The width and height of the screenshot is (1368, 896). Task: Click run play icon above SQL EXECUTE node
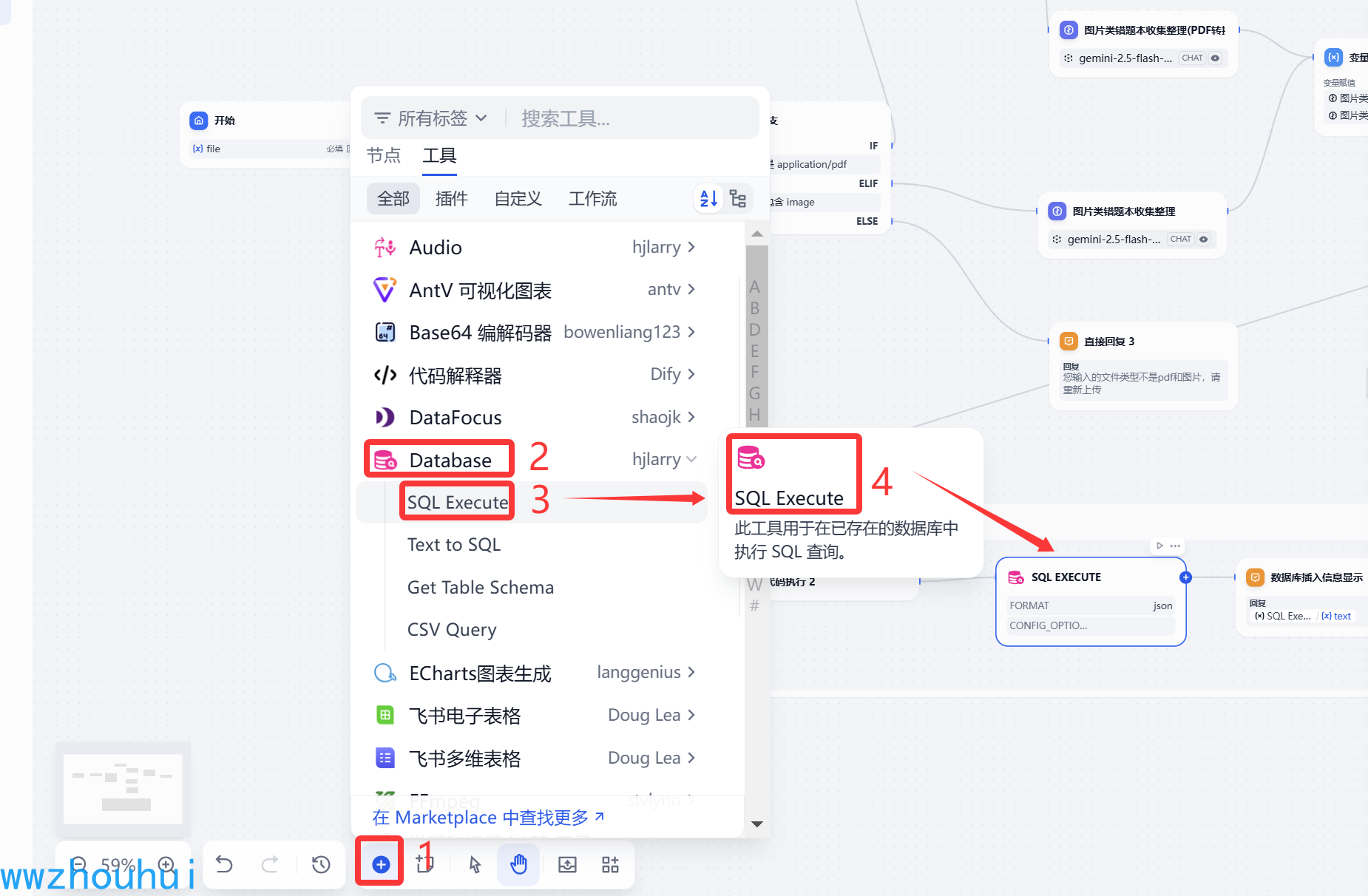click(1159, 546)
